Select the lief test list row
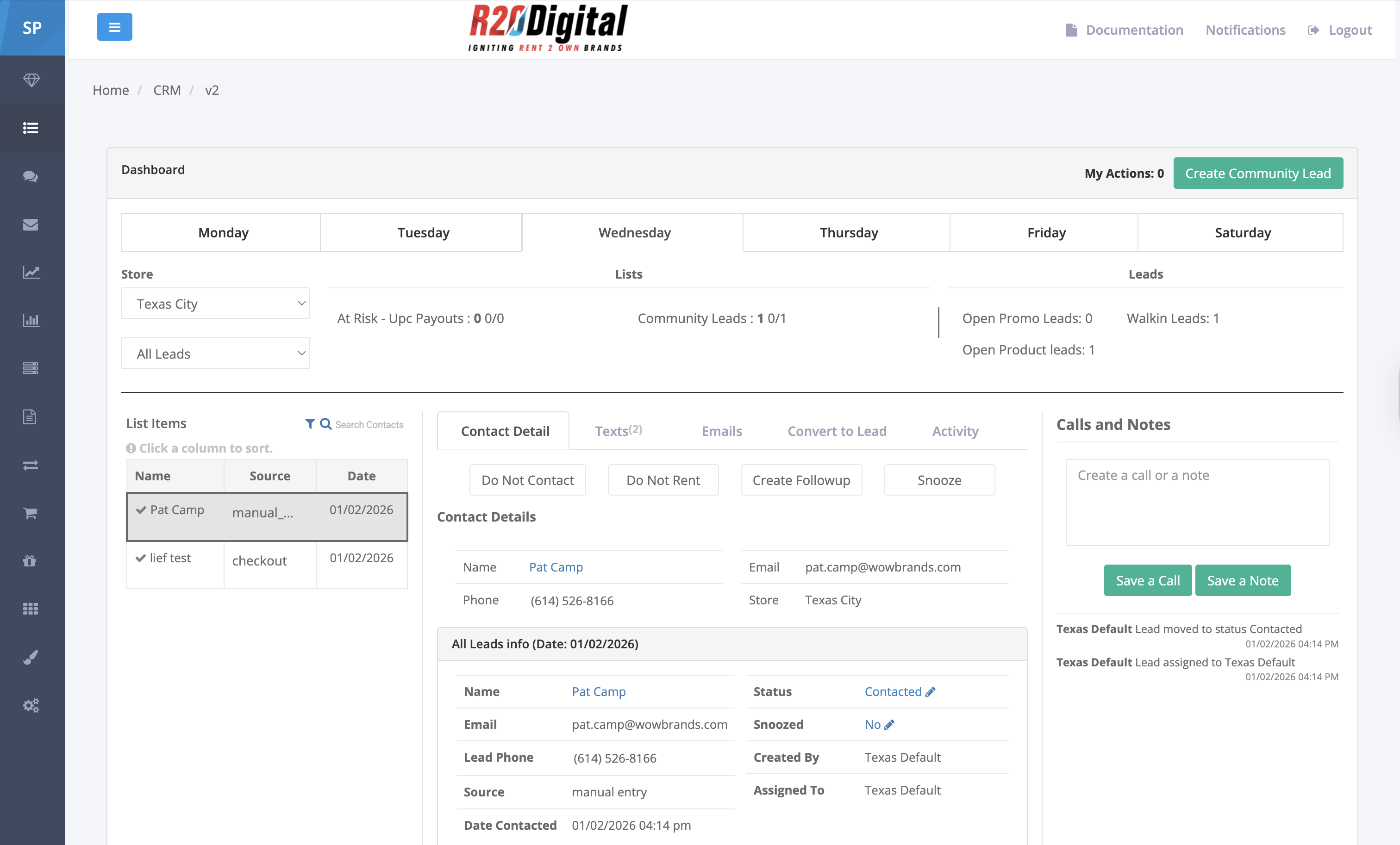 [267, 565]
